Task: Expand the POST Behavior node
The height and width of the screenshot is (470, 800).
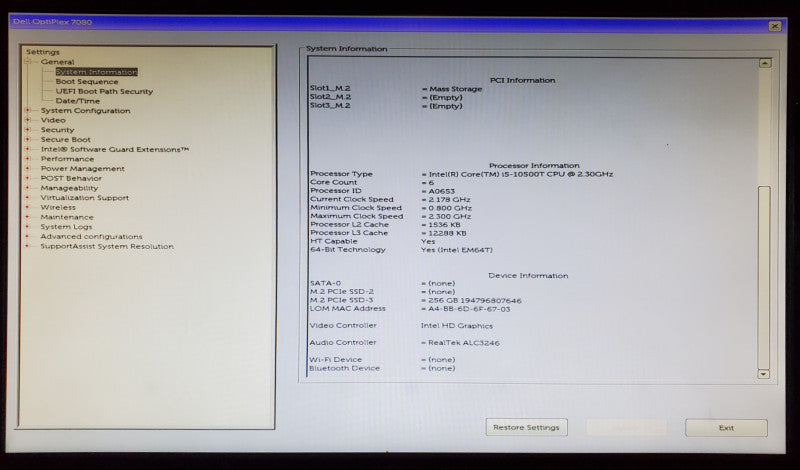Action: [x=28, y=178]
